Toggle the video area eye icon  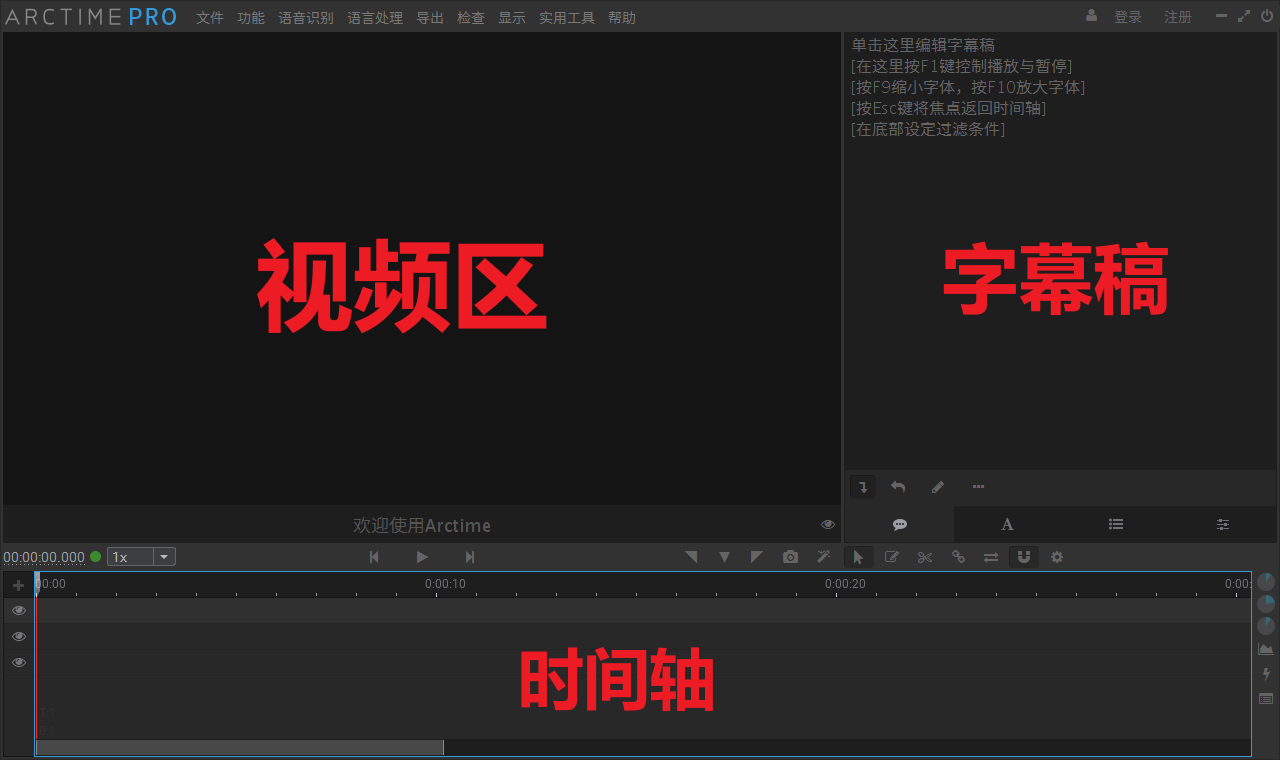(828, 525)
